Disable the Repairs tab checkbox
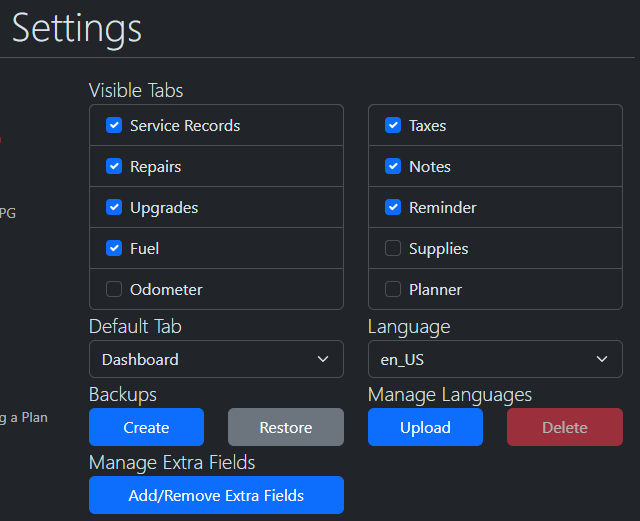The height and width of the screenshot is (521, 640). pos(114,167)
